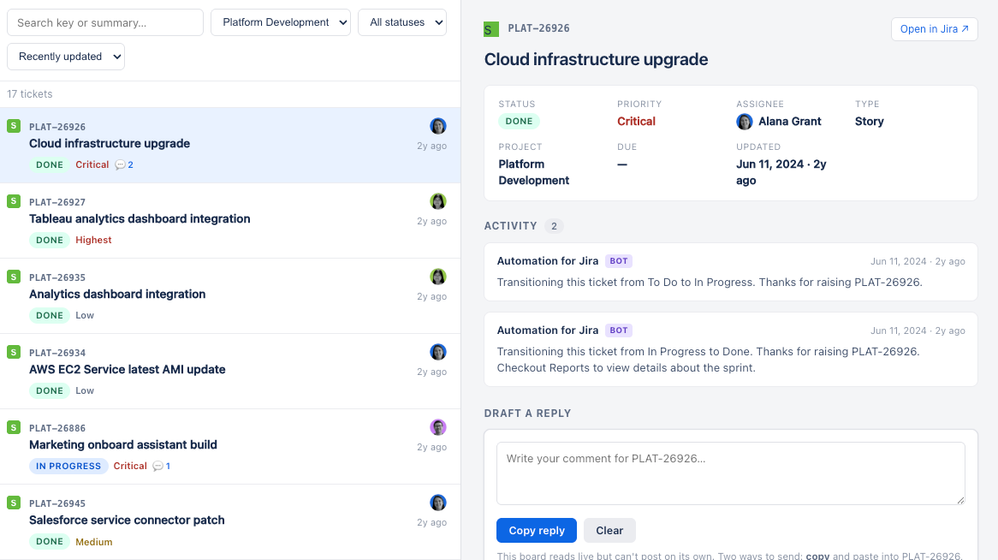Click the first BOT badge in activity
The height and width of the screenshot is (560, 998).
point(619,261)
